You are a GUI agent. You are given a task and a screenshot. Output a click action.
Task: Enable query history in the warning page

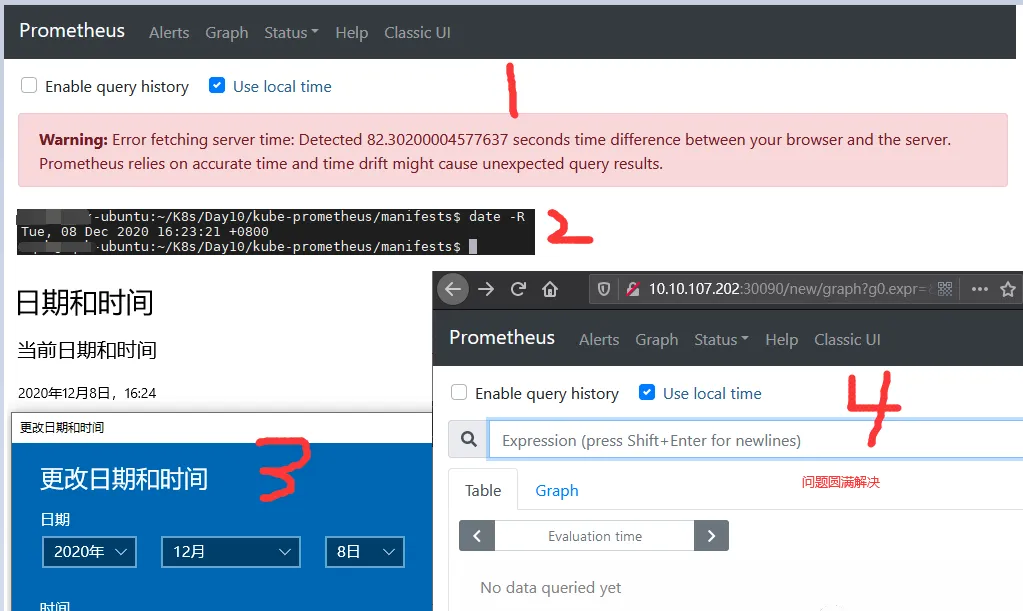(x=29, y=85)
